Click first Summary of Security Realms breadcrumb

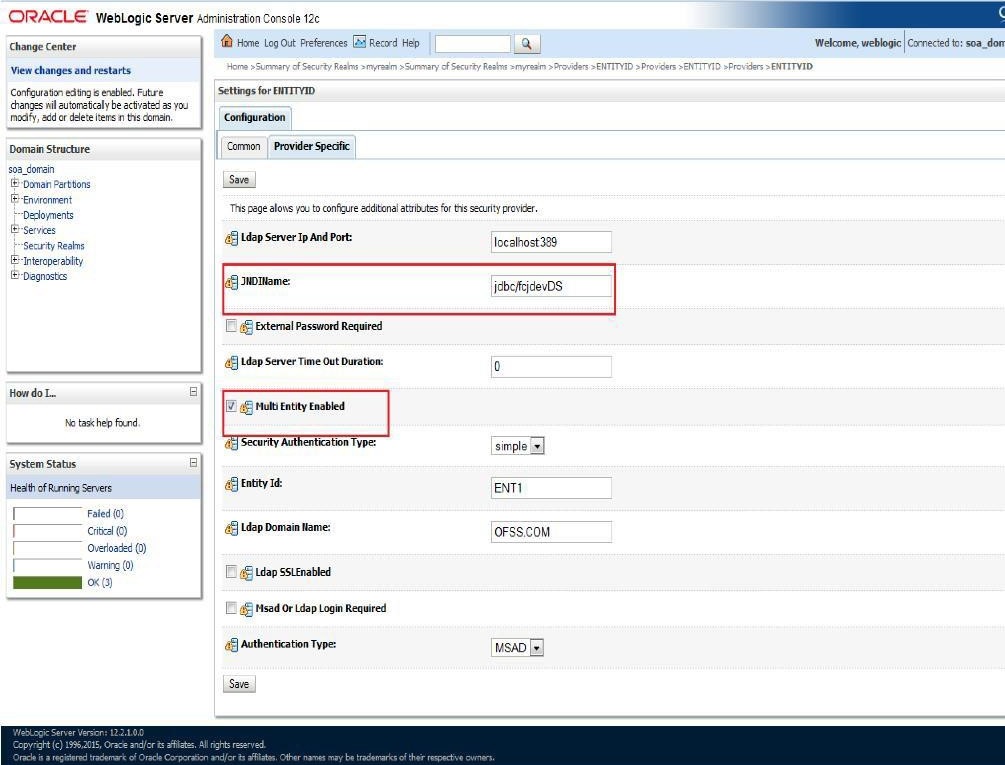[306, 67]
